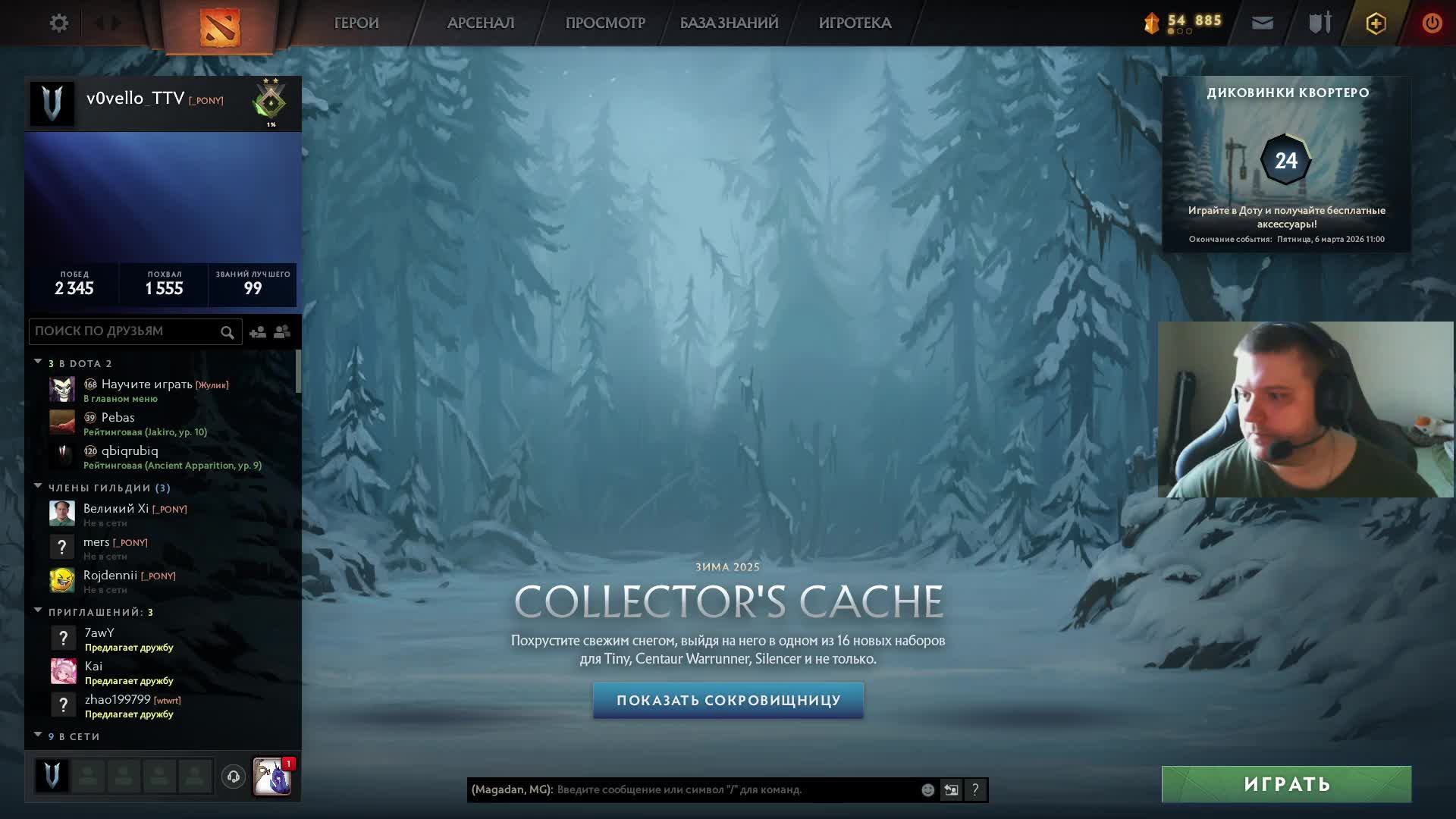
Task: Click the red power quit icon
Action: [1432, 23]
